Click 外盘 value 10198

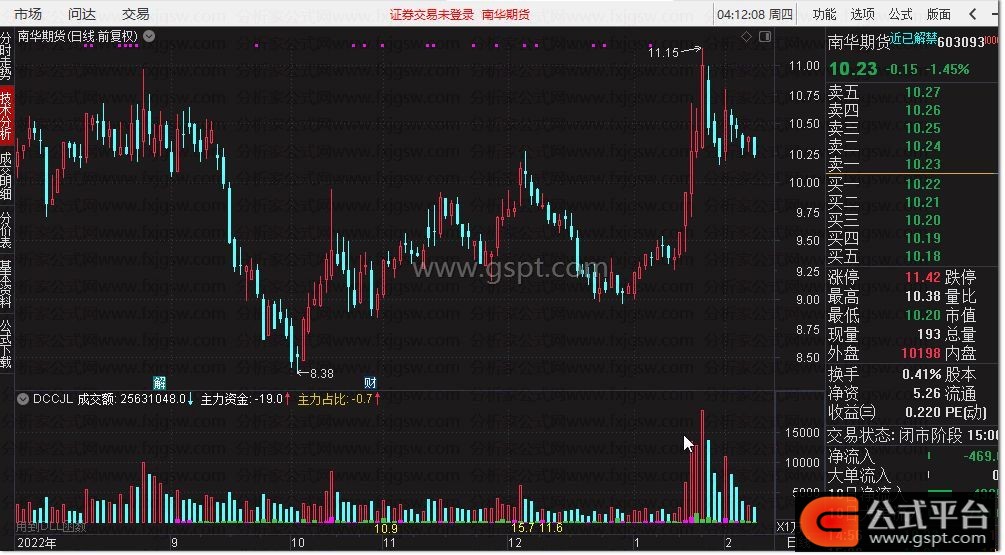921,353
